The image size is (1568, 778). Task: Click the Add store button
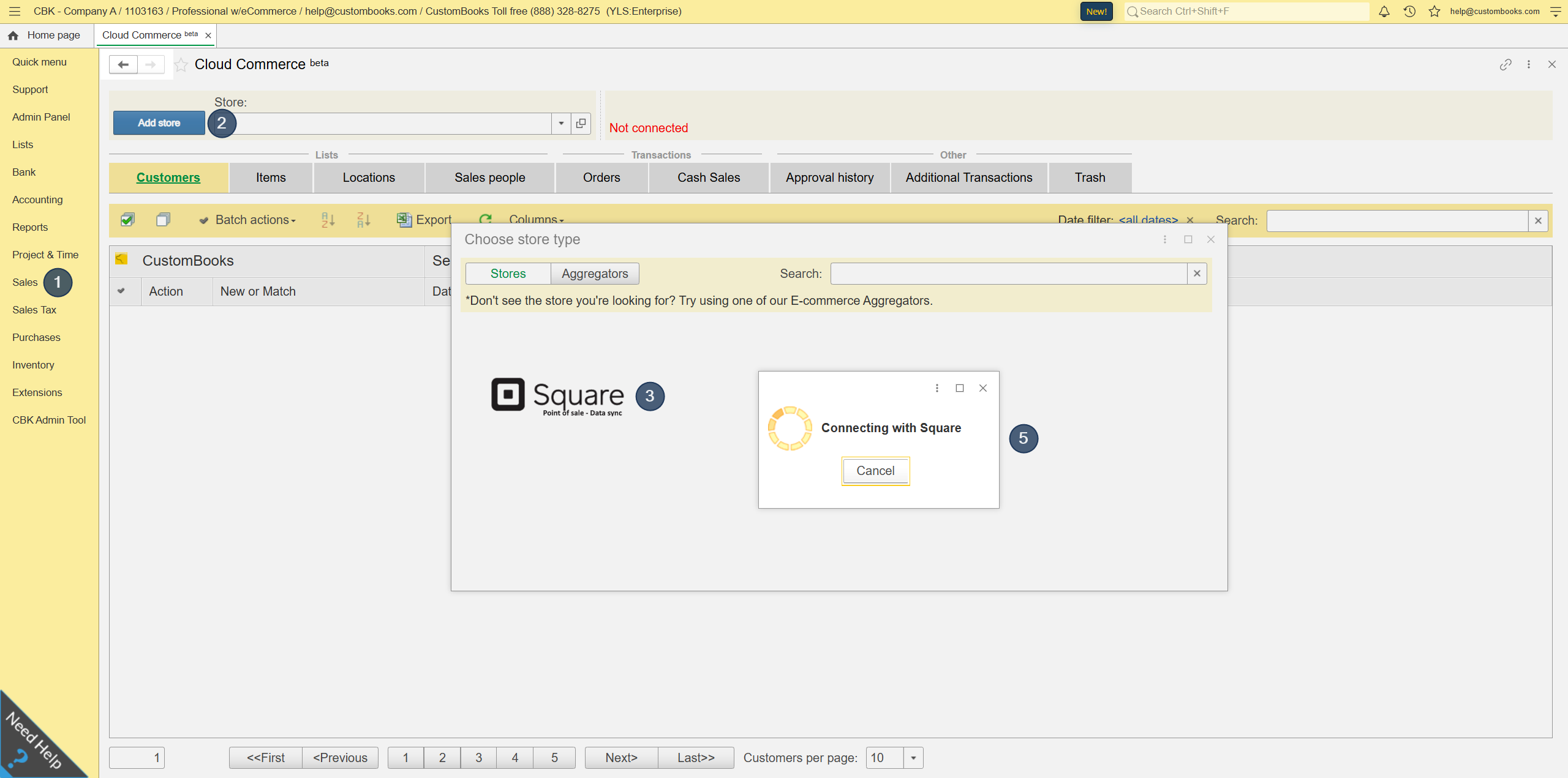click(x=159, y=123)
